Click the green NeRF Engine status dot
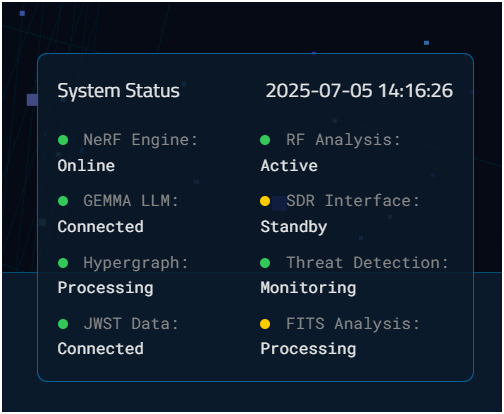 pos(63,140)
